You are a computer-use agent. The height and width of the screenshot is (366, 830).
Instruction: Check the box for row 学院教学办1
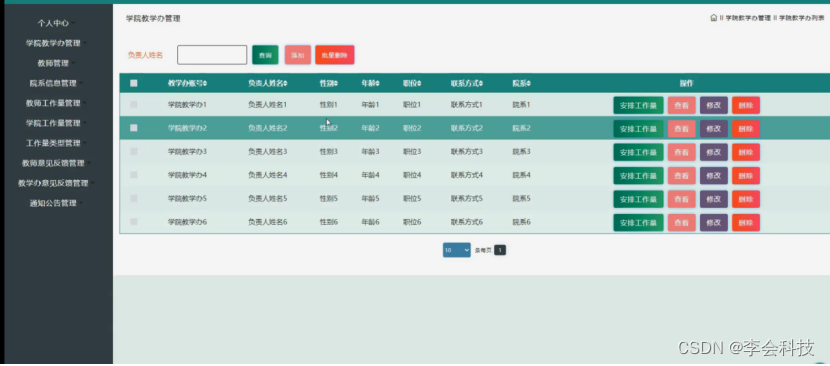(134, 105)
